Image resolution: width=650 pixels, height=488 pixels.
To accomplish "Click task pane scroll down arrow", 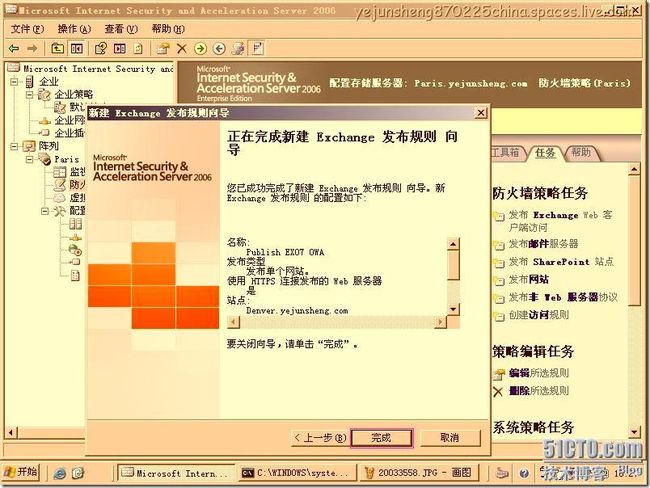I will tap(634, 432).
